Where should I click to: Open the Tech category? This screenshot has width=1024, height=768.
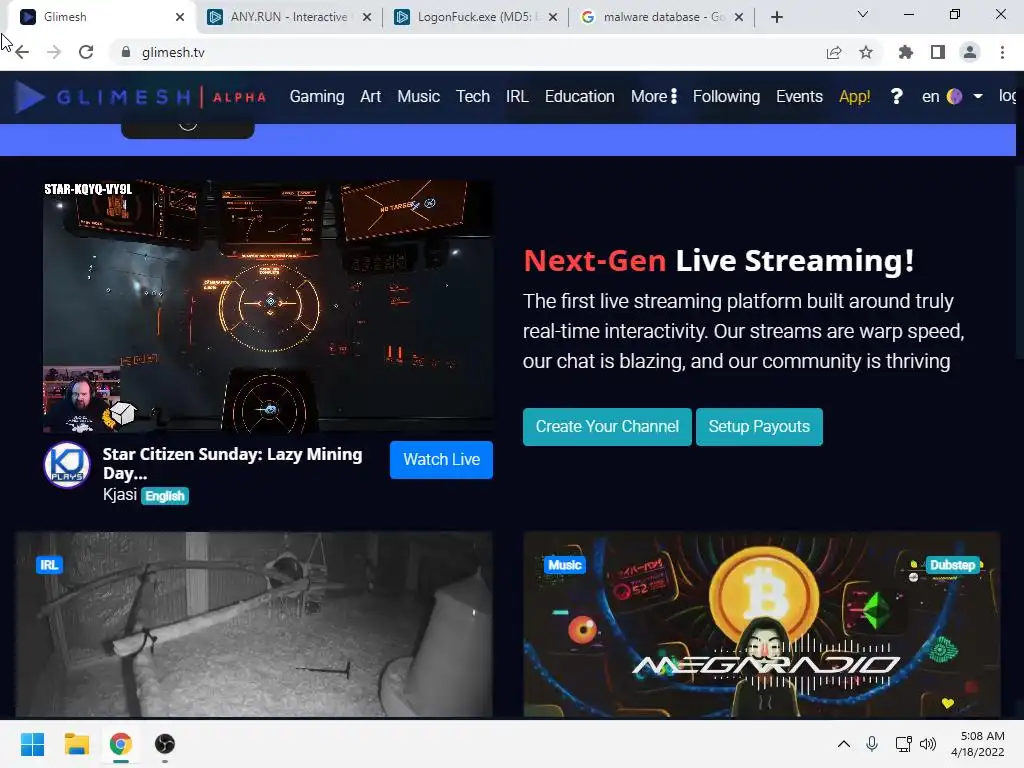click(x=473, y=97)
